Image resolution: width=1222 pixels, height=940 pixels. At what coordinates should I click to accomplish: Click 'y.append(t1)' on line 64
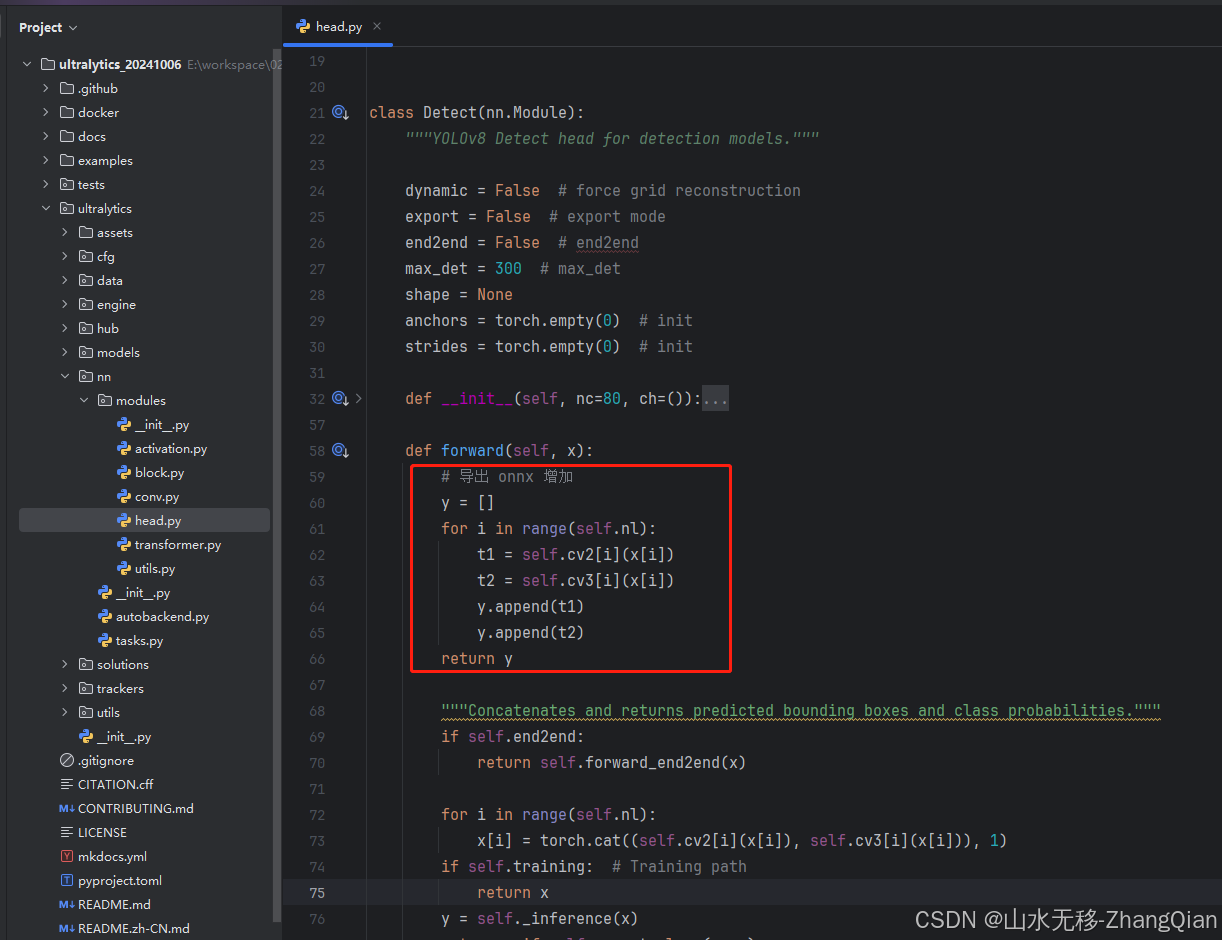(531, 606)
